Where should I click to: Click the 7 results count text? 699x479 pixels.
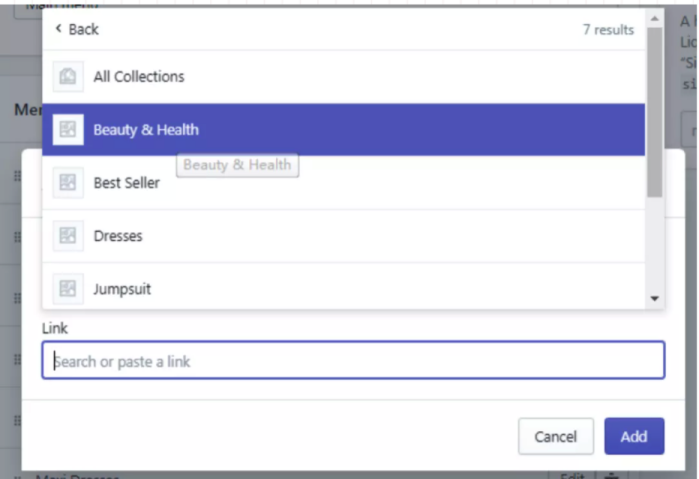(x=608, y=30)
